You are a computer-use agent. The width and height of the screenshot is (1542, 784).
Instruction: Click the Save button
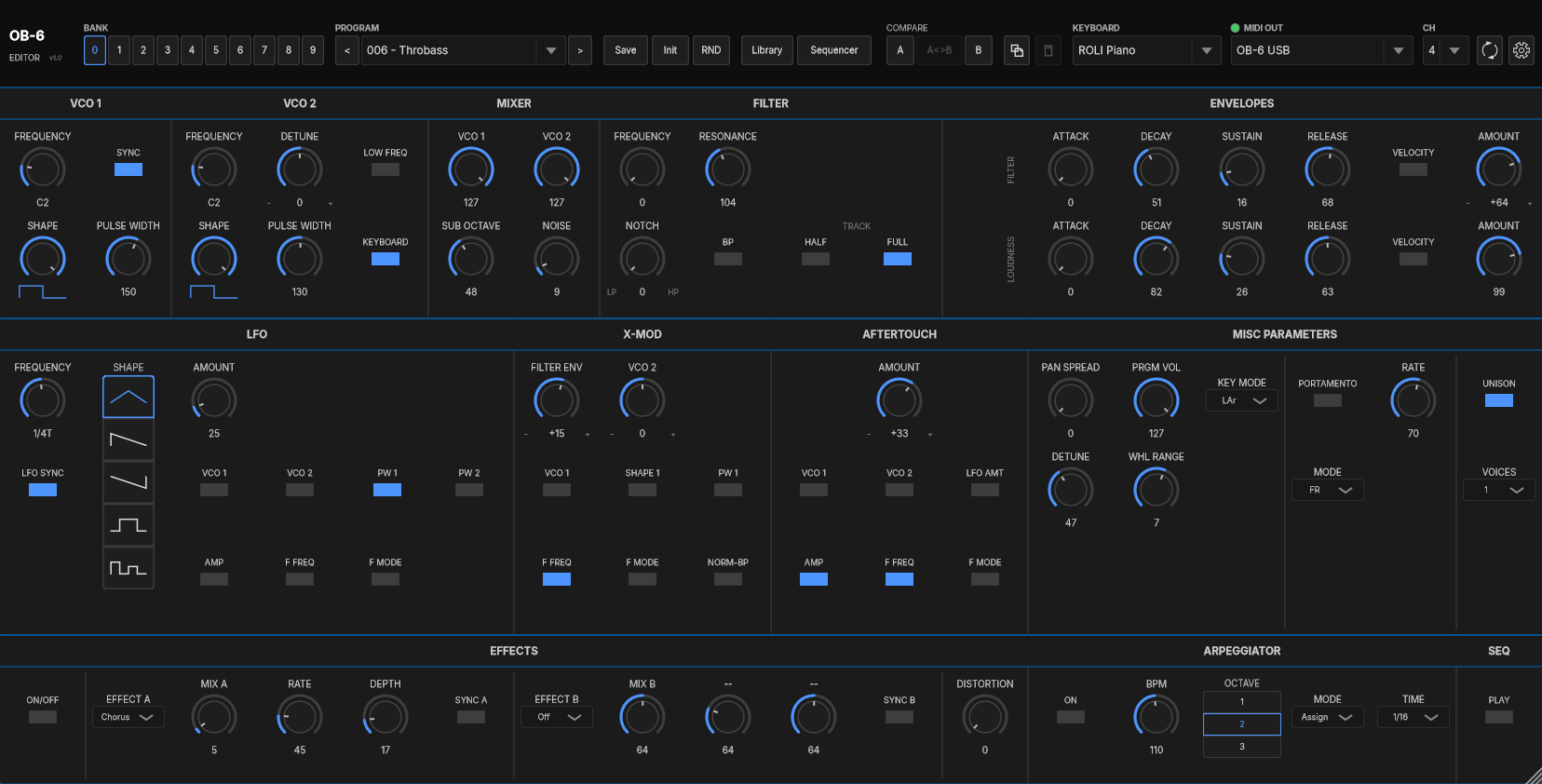(x=626, y=50)
